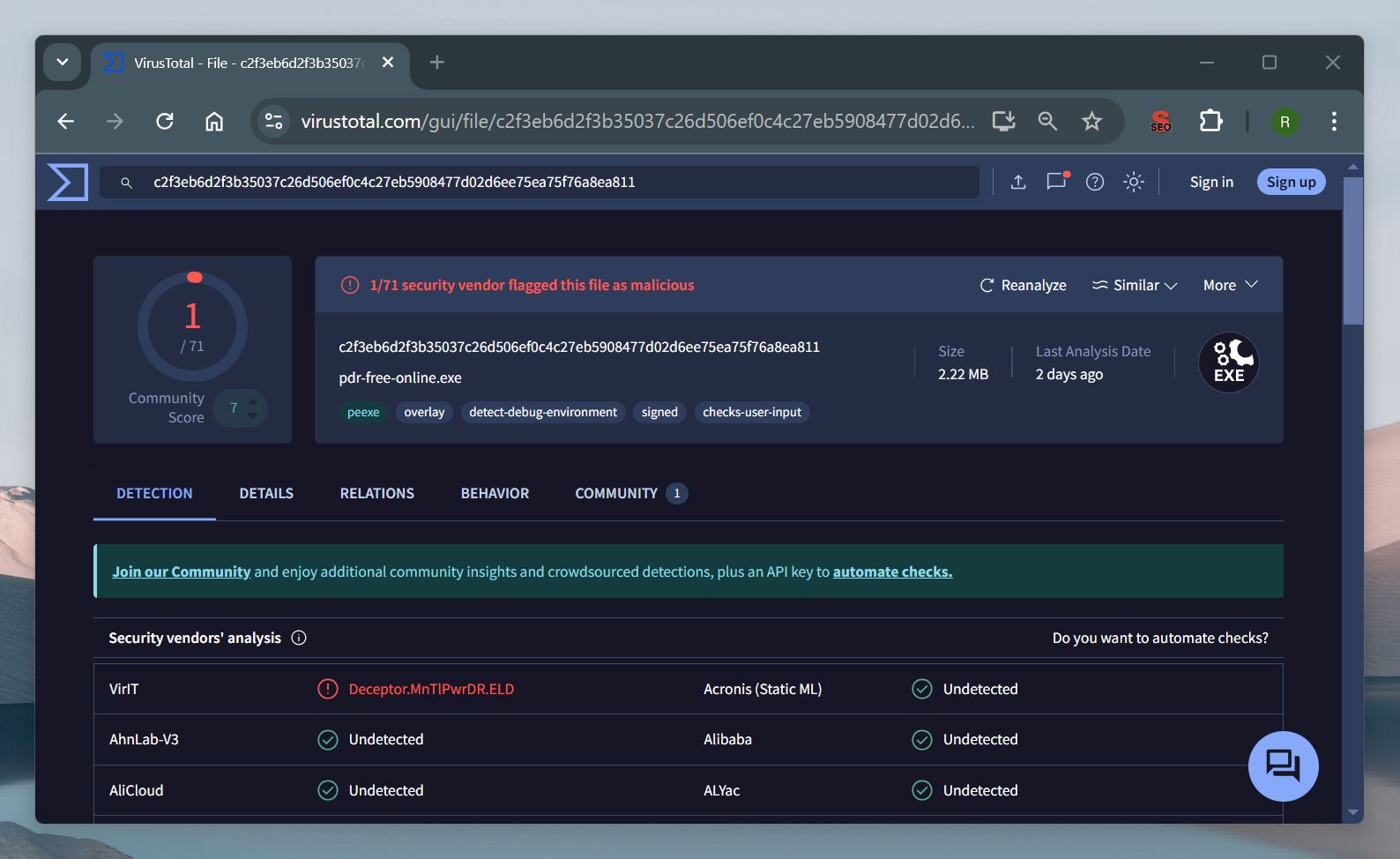Expand the Similar dropdown
The height and width of the screenshot is (859, 1400).
click(1135, 285)
